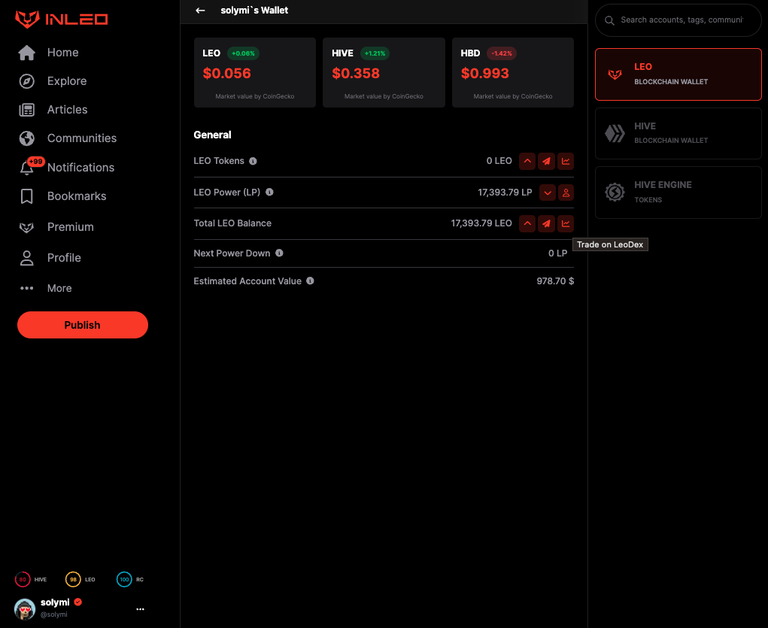Click the 0 LEO tokens value

click(499, 161)
